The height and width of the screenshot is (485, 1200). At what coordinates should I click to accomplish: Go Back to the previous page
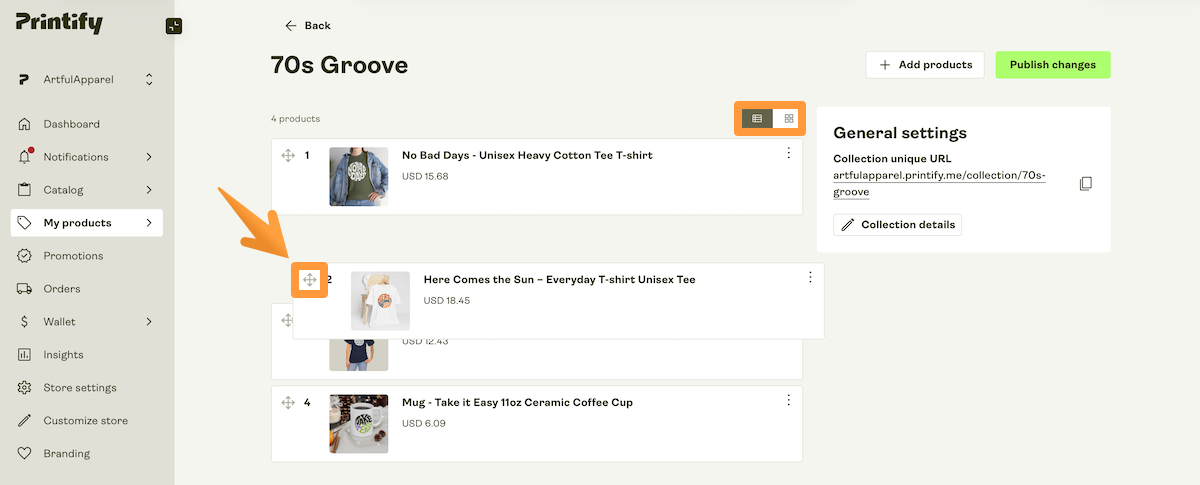pos(307,25)
